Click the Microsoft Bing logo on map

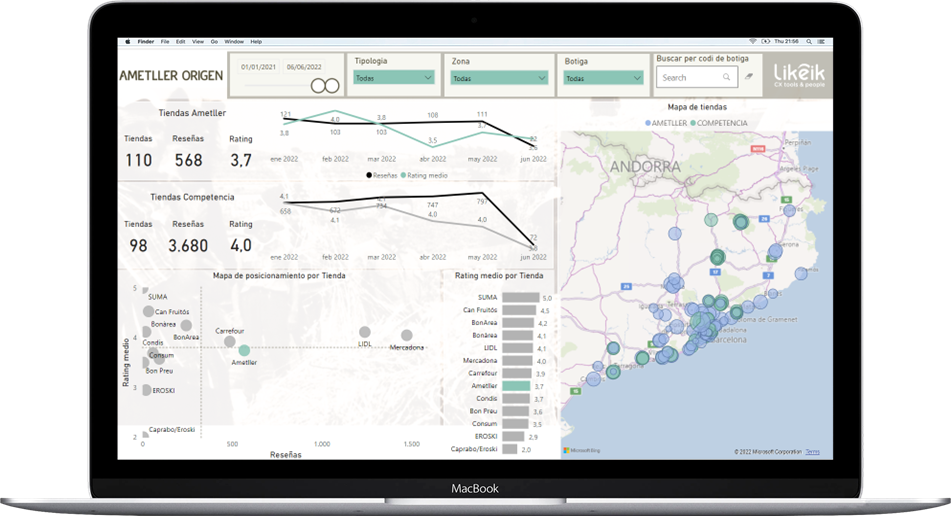point(582,451)
